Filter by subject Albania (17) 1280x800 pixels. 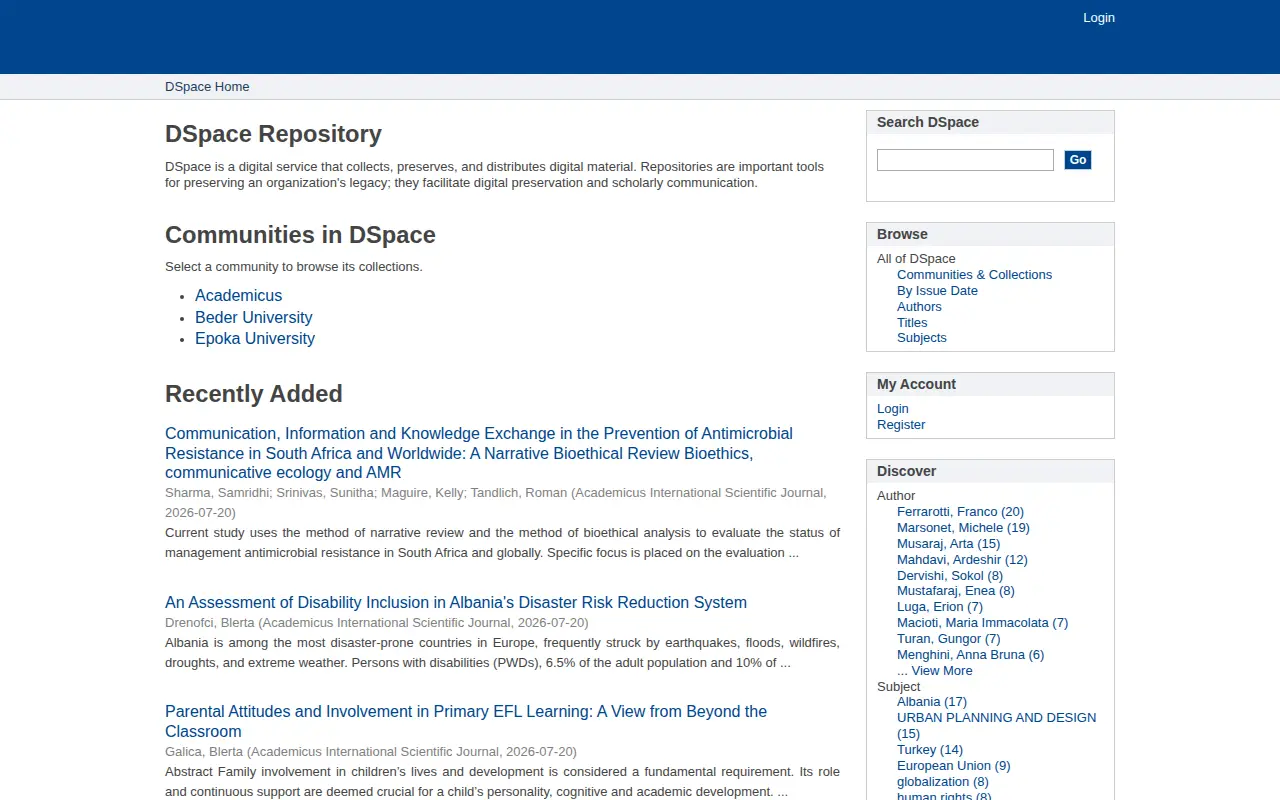click(x=932, y=702)
